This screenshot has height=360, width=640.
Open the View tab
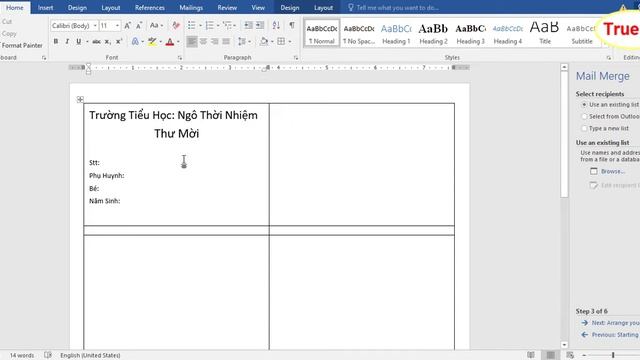[x=258, y=8]
